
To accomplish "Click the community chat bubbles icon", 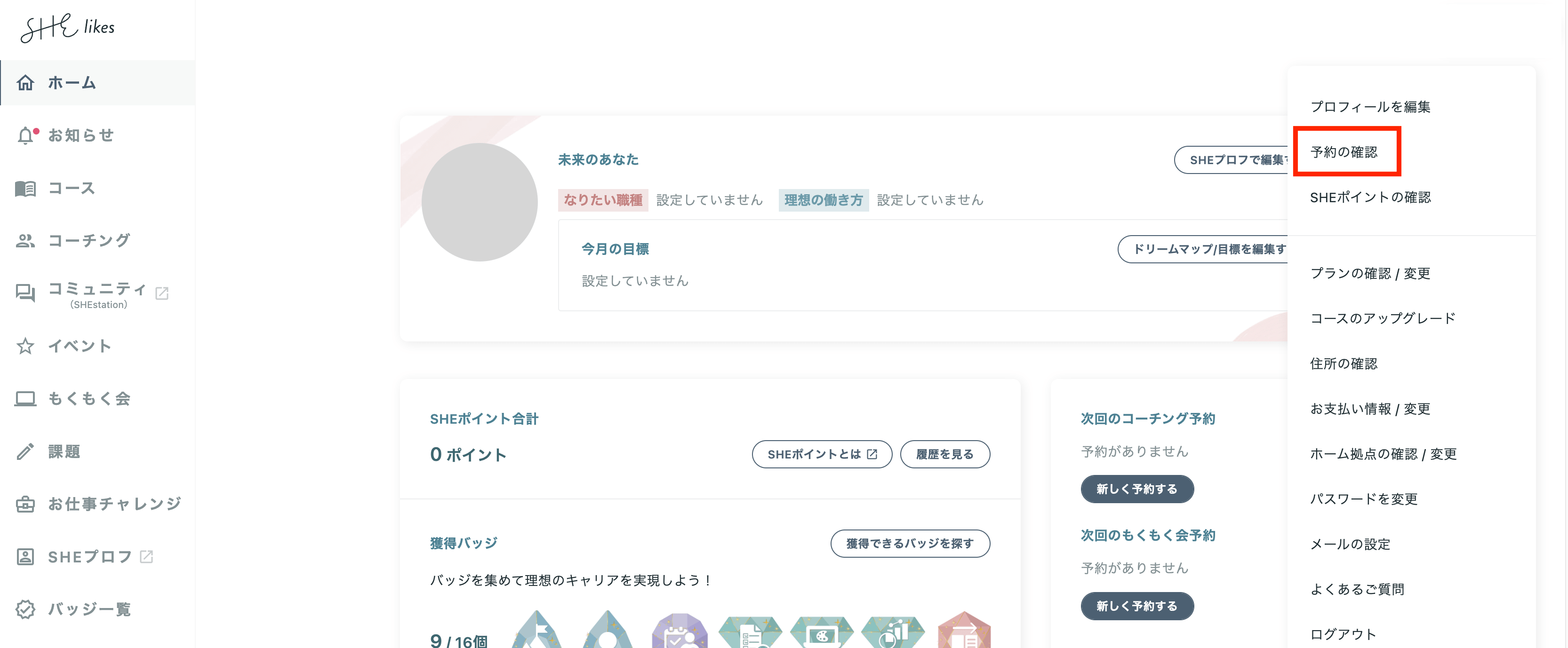I will (x=25, y=293).
